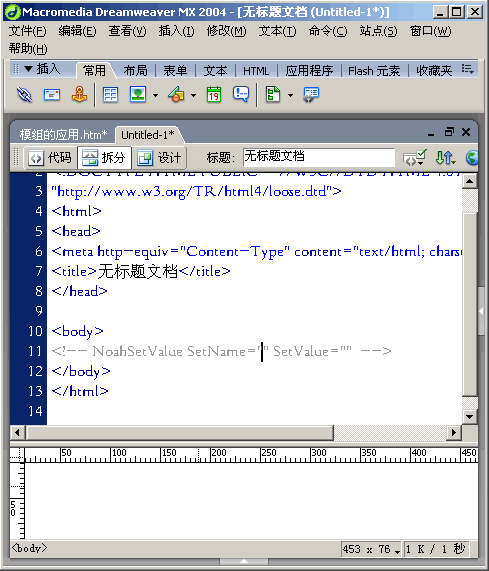This screenshot has width=489, height=571.
Task: Click the Insert Table icon
Action: tap(110, 95)
